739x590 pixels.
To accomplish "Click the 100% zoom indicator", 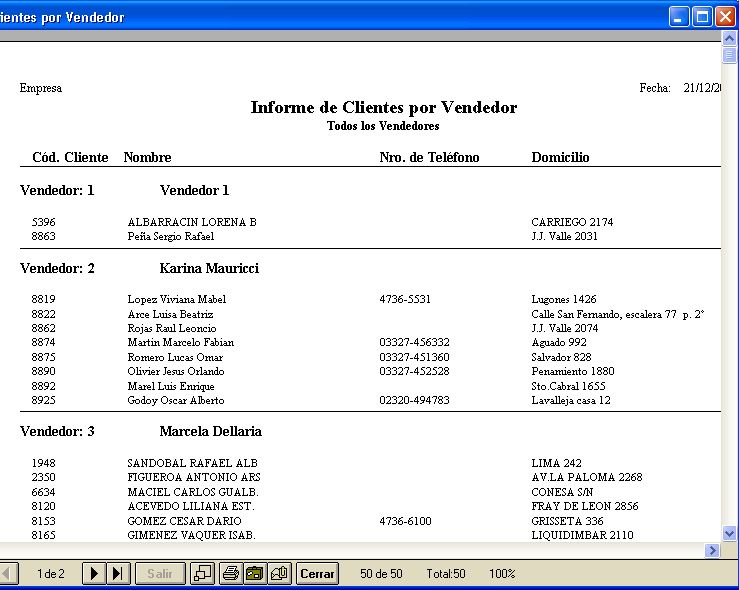I will click(502, 574).
